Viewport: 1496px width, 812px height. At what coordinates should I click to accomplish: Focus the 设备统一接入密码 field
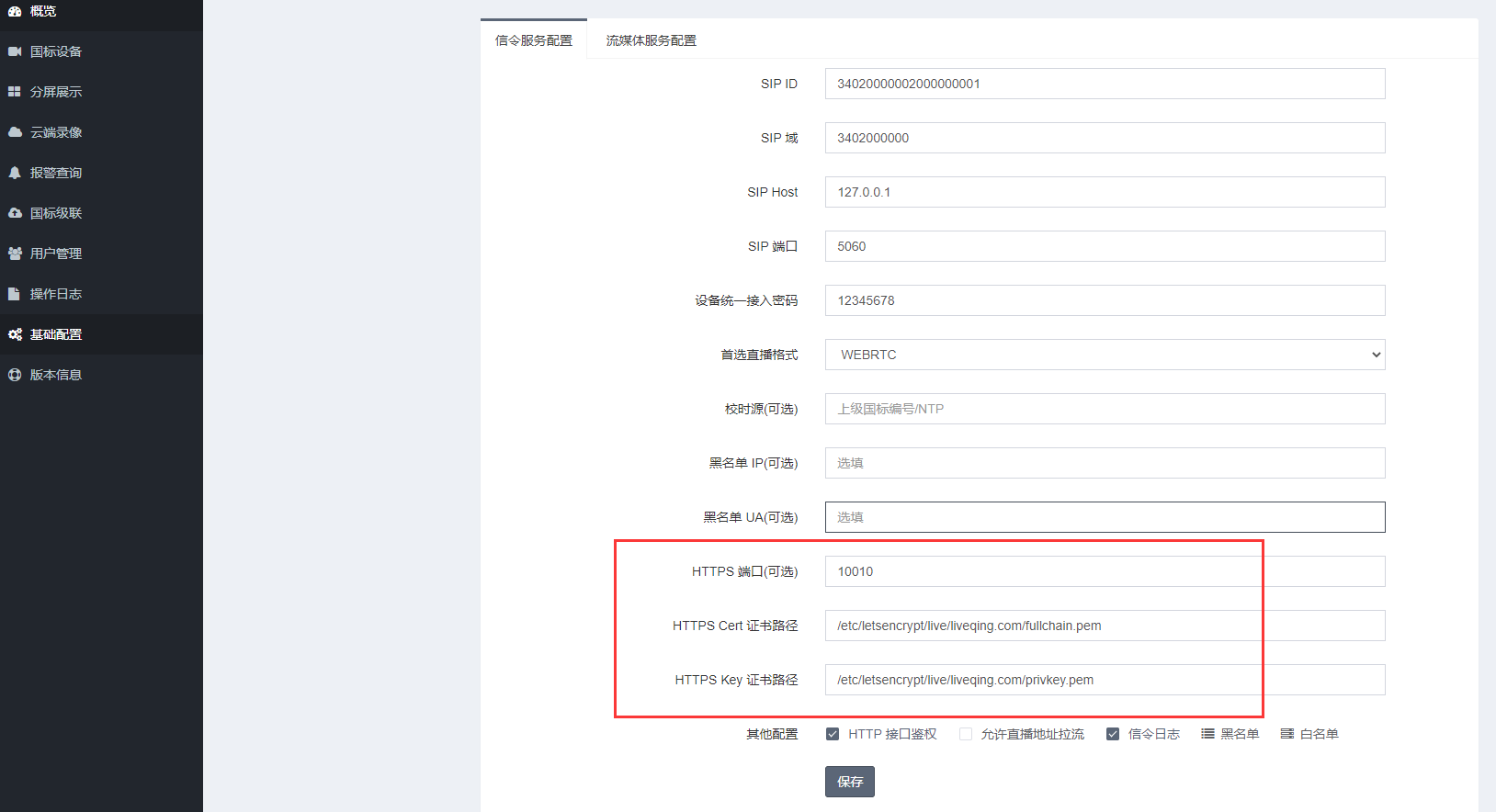[1105, 300]
